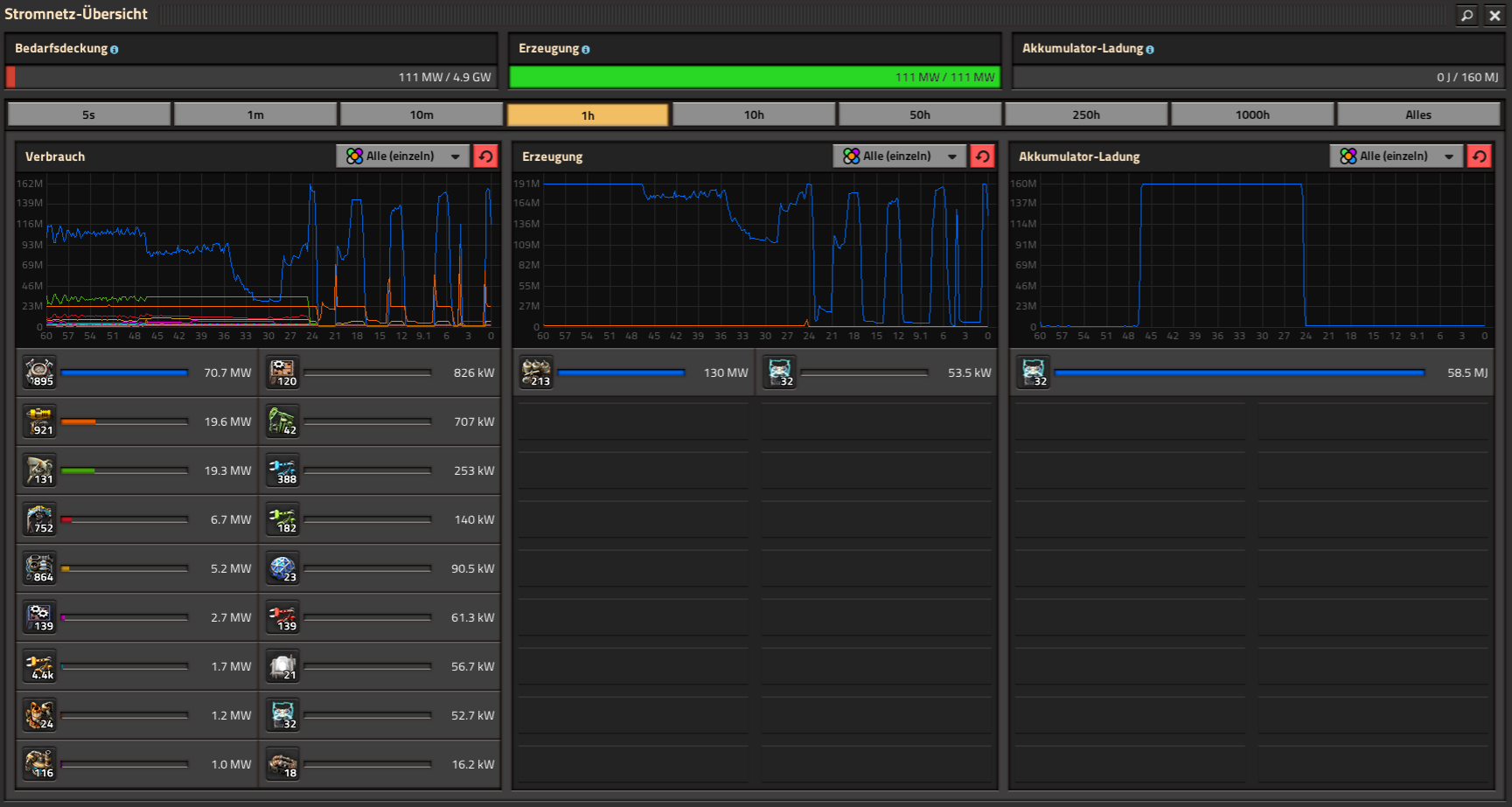Click the yellow inserter icon with count 4.4k
The height and width of the screenshot is (807, 1512).
39,666
